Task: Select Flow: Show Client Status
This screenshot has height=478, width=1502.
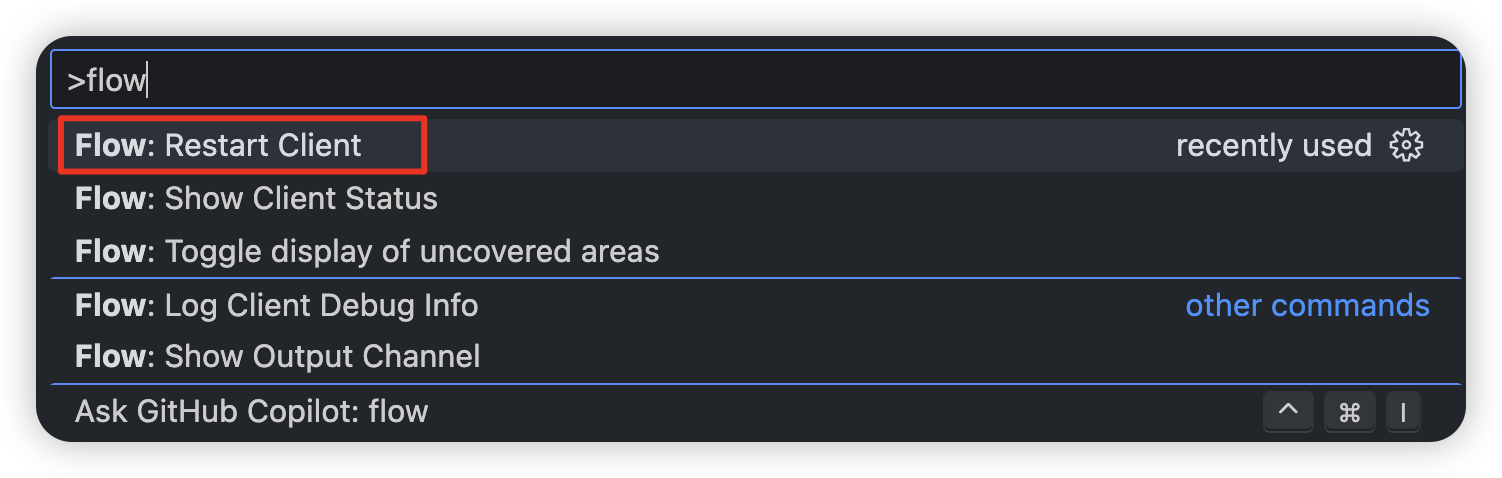Action: 300,198
